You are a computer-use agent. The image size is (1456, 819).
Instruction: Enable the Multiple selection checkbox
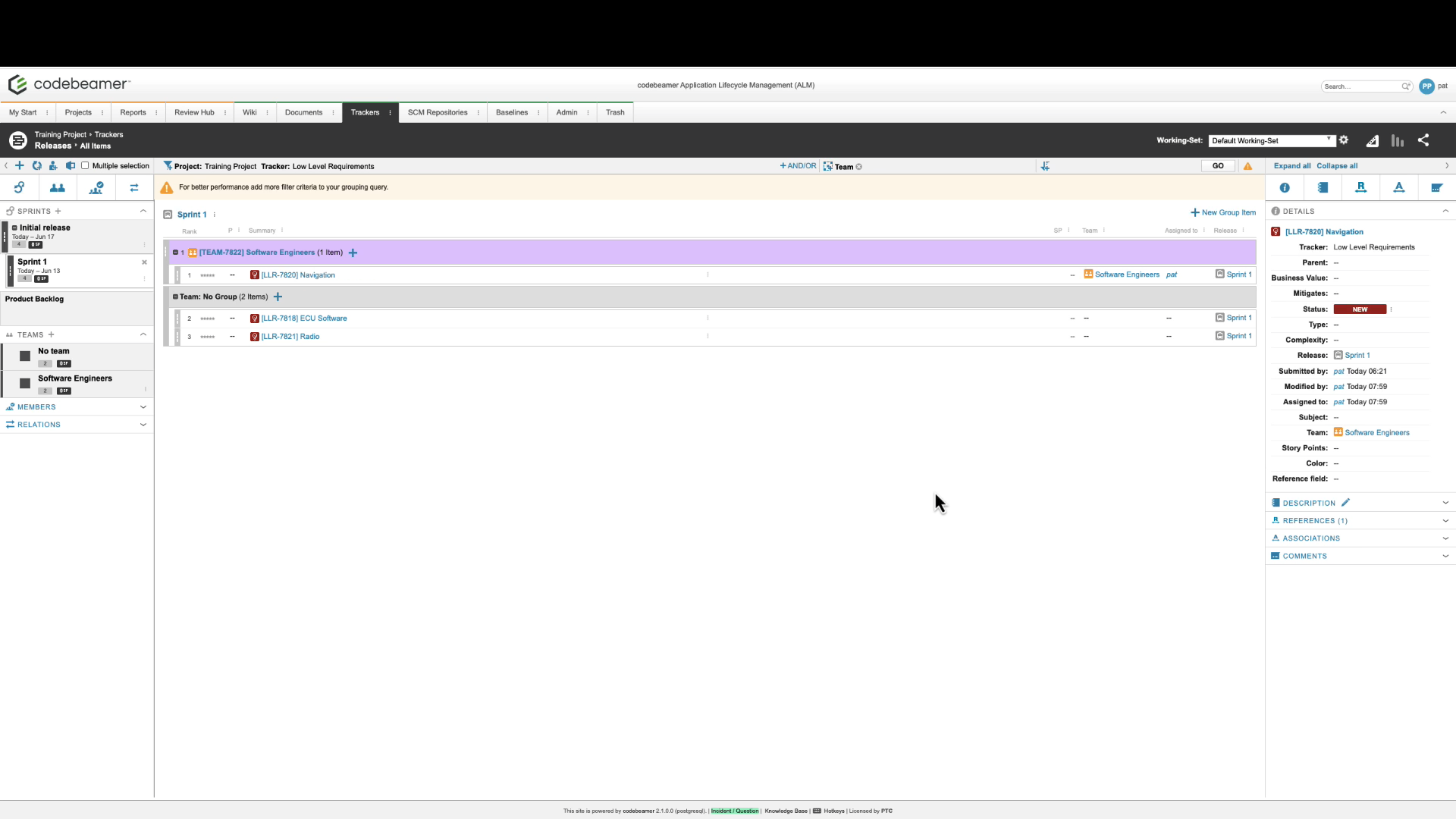[85, 165]
